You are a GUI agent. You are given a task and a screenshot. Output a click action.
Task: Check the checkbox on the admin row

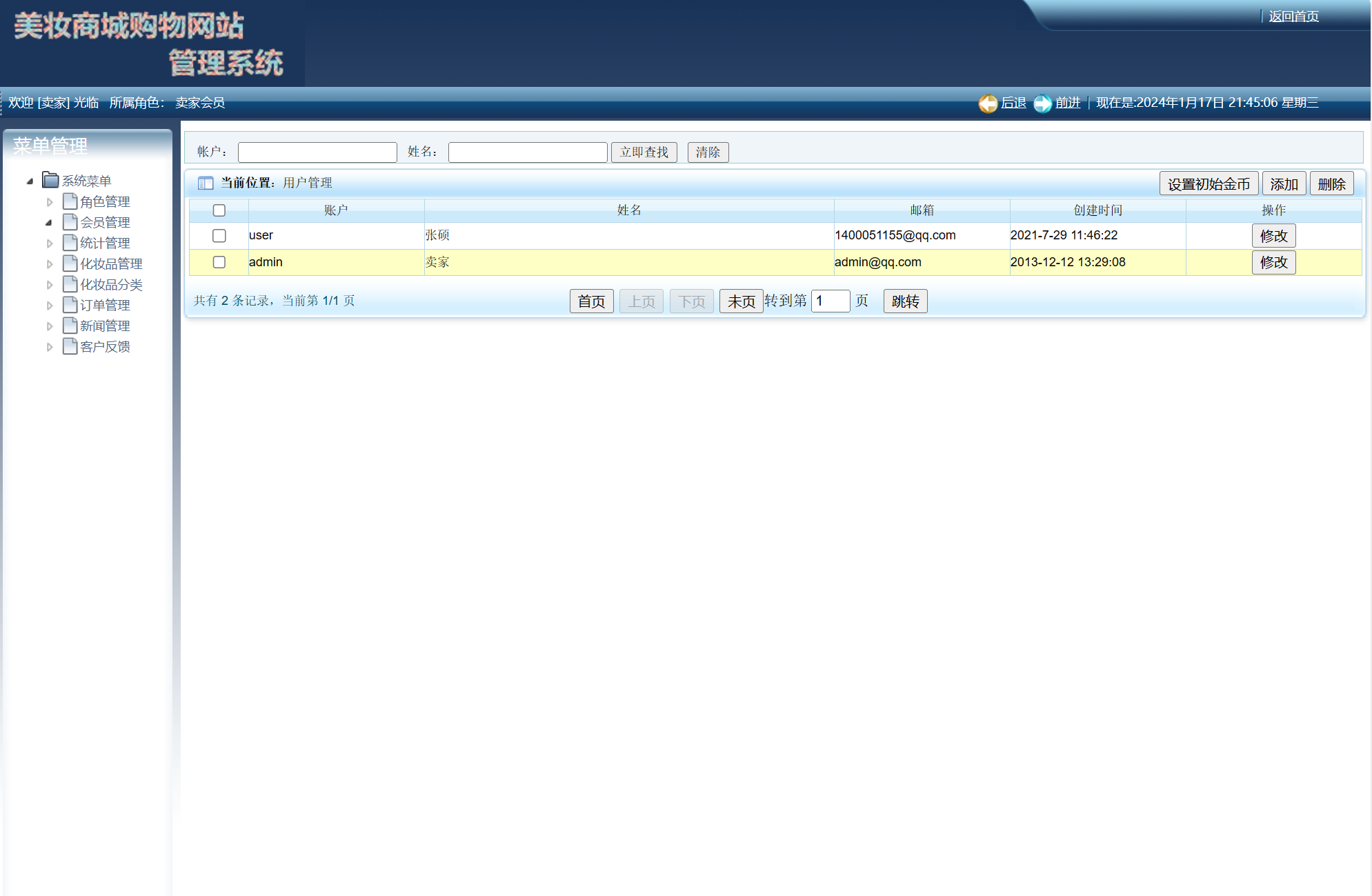(x=219, y=262)
